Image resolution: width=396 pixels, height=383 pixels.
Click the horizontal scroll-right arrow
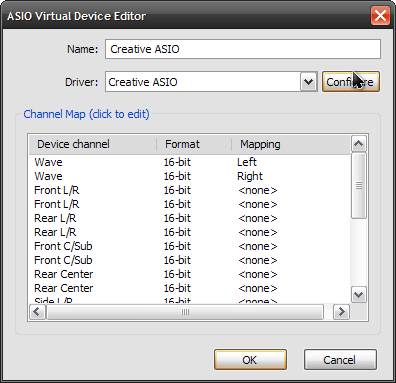coord(341,312)
